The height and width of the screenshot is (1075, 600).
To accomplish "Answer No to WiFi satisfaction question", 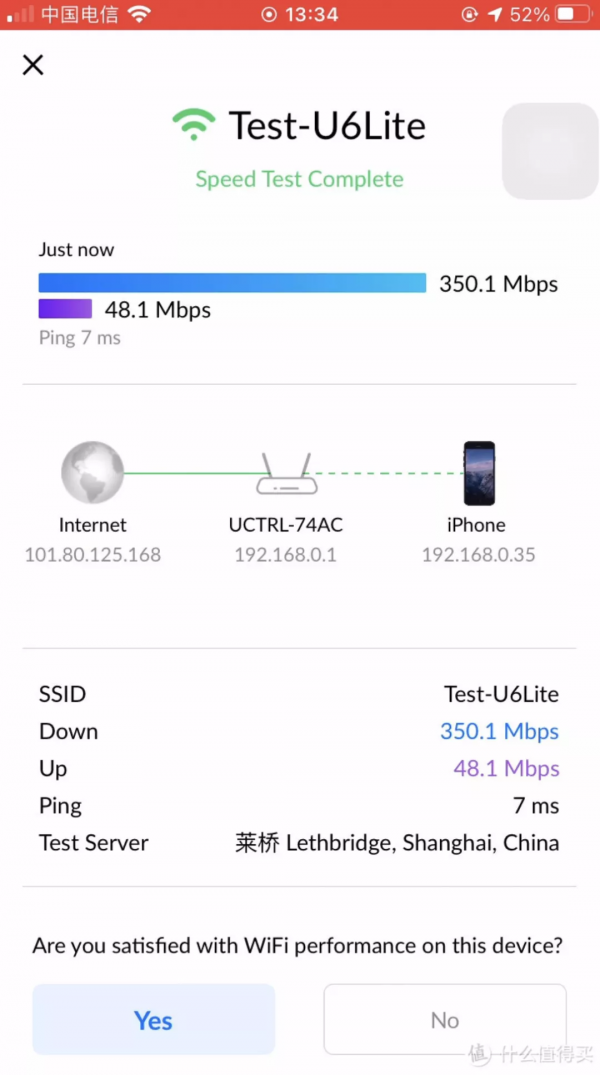I will [x=444, y=1020].
